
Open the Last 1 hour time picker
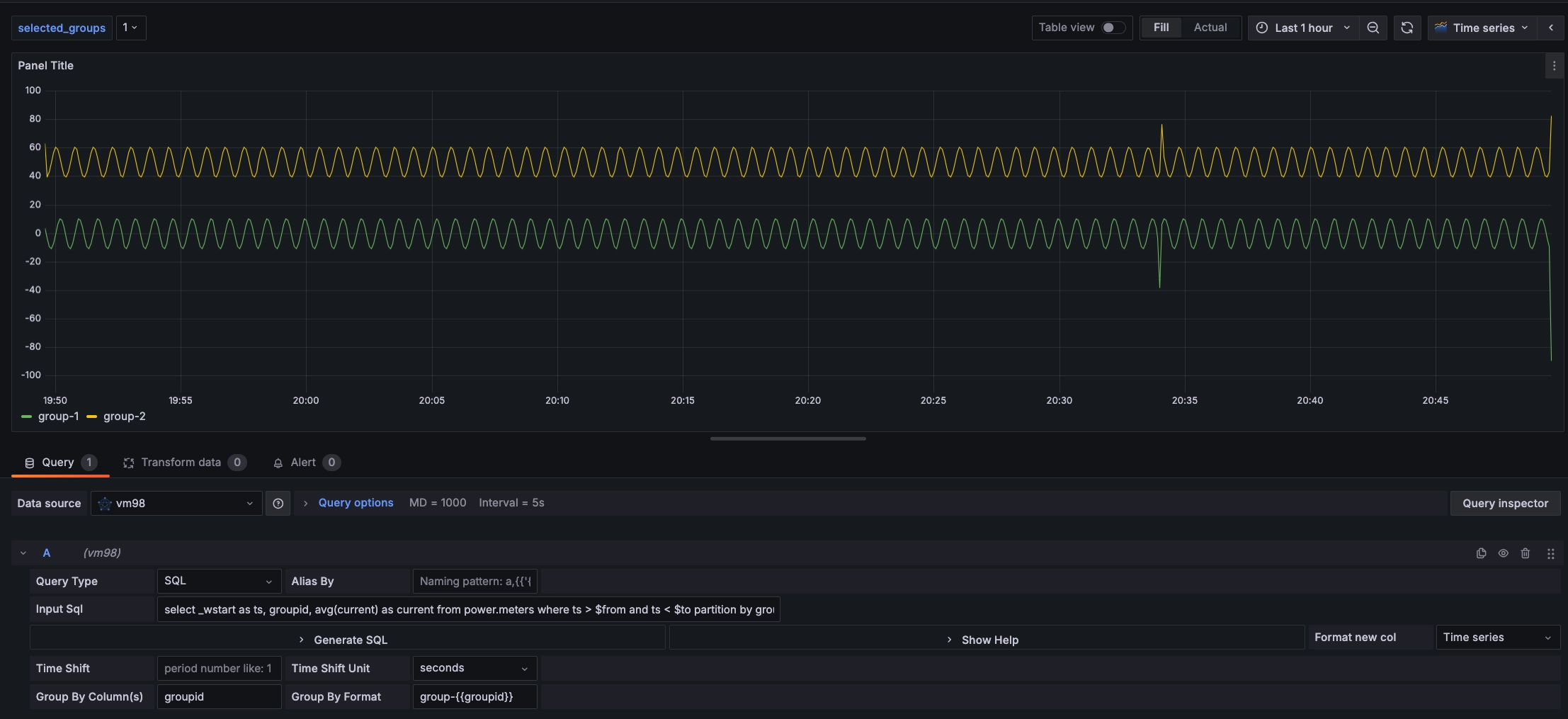click(1302, 28)
